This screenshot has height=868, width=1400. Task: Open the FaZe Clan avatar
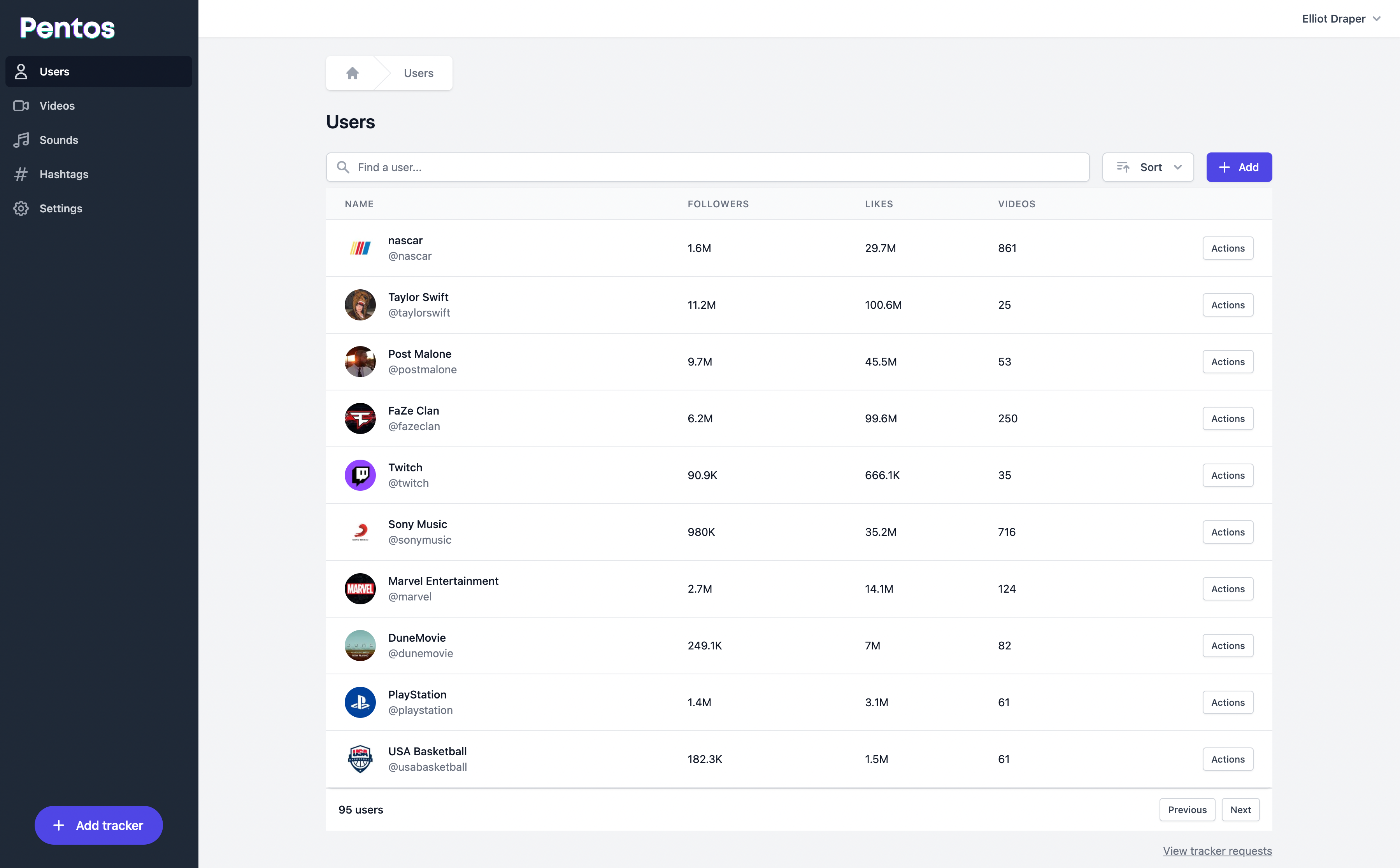360,418
